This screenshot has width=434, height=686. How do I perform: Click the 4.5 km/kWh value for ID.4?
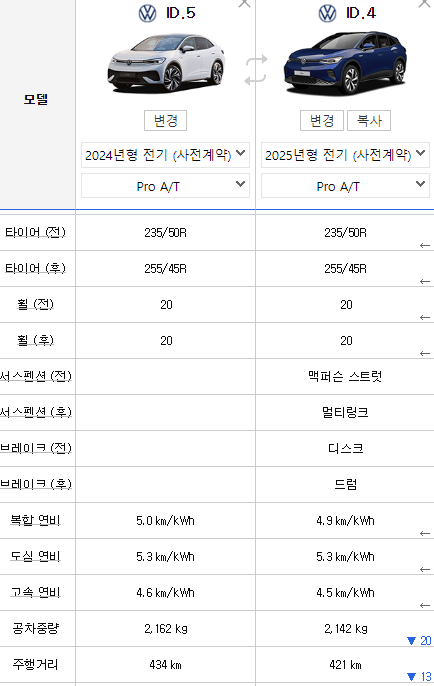(x=345, y=592)
